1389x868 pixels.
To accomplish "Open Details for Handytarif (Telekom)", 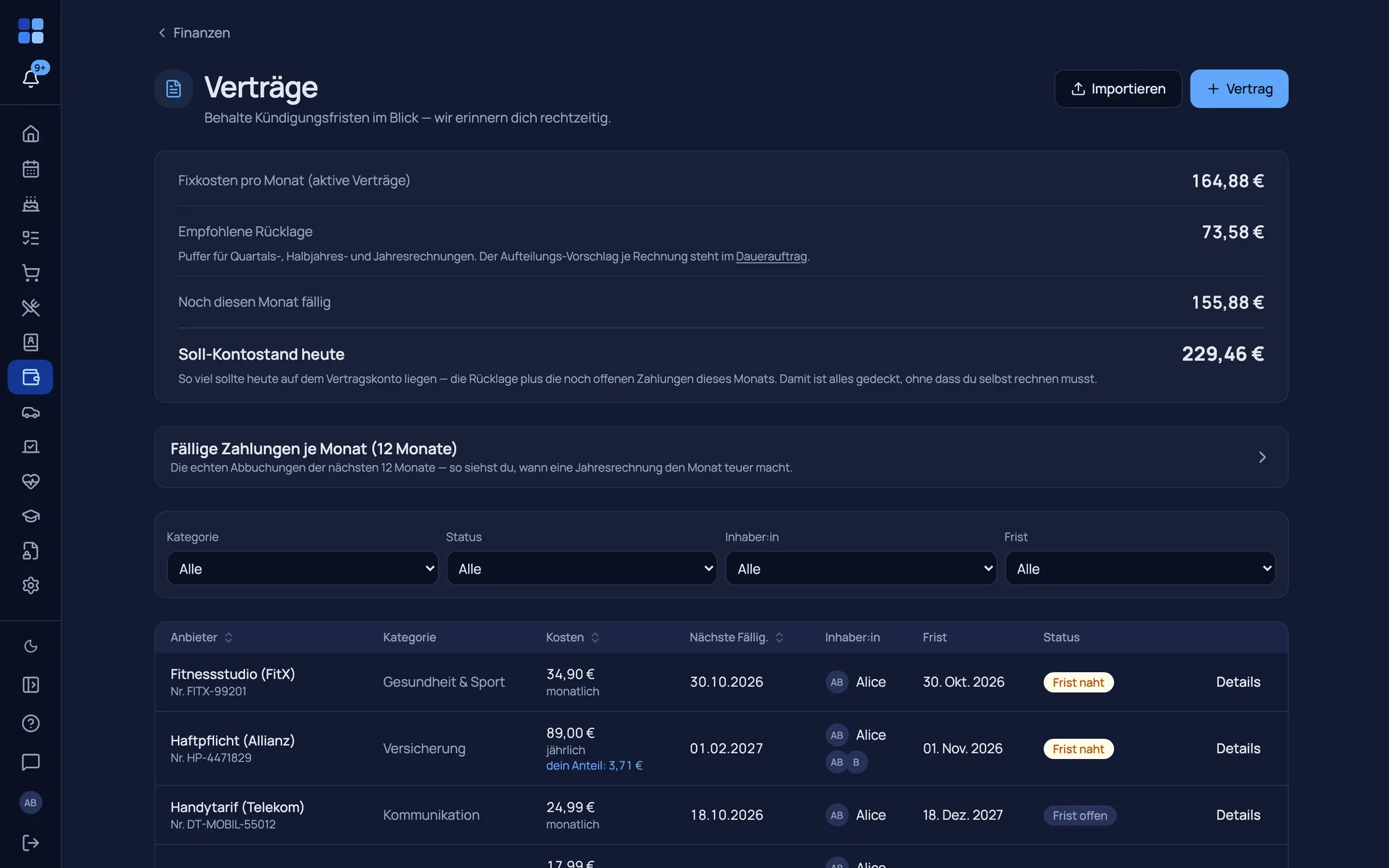I will (1238, 815).
